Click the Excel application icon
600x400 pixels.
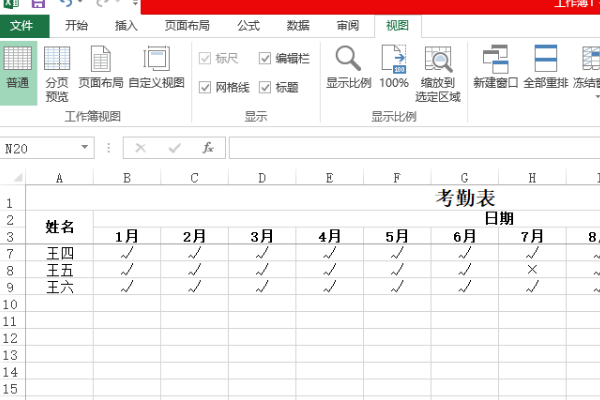point(11,3)
